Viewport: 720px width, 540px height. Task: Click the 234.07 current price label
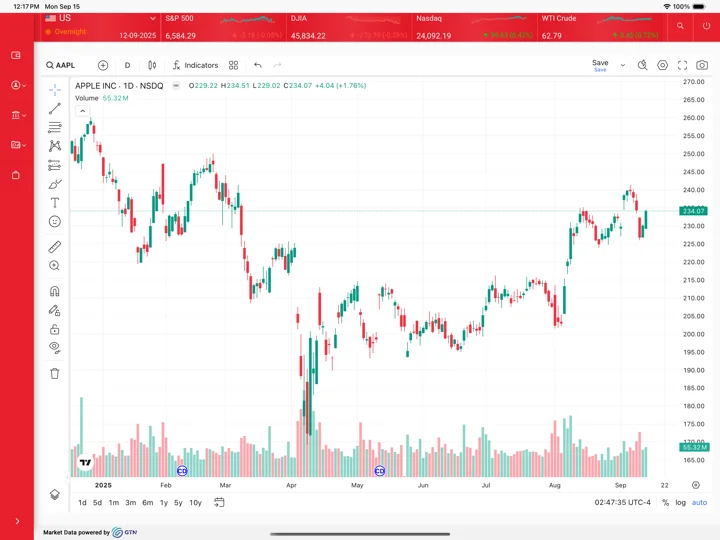693,211
